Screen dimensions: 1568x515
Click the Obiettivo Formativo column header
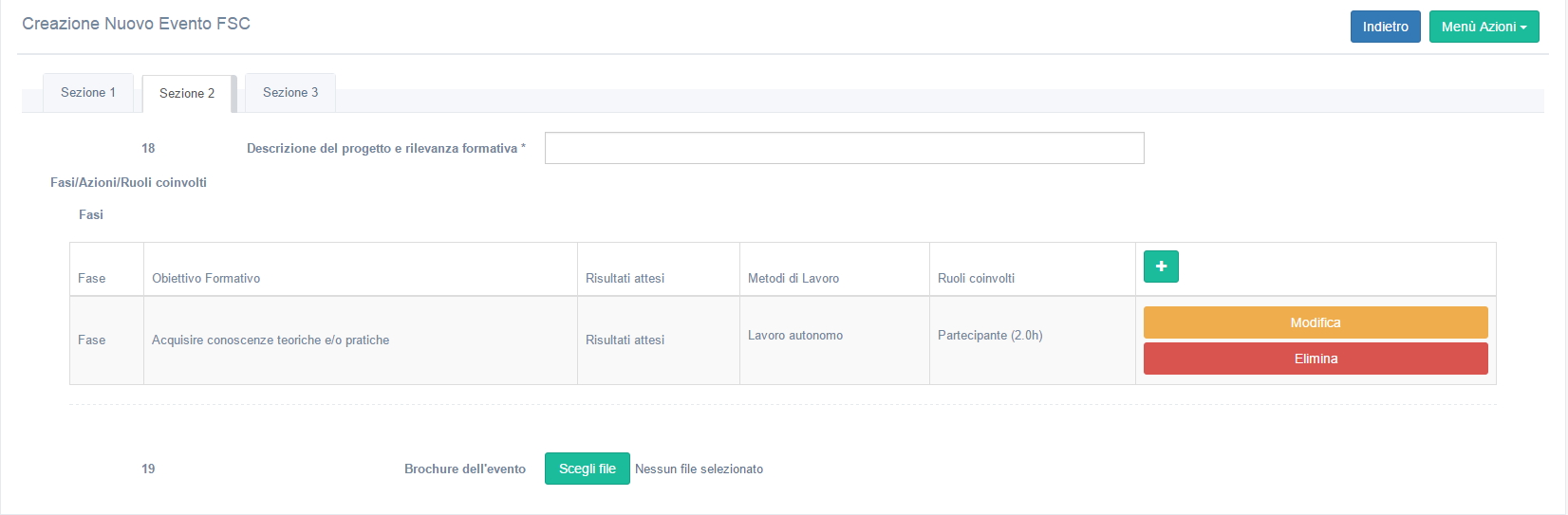tap(206, 278)
